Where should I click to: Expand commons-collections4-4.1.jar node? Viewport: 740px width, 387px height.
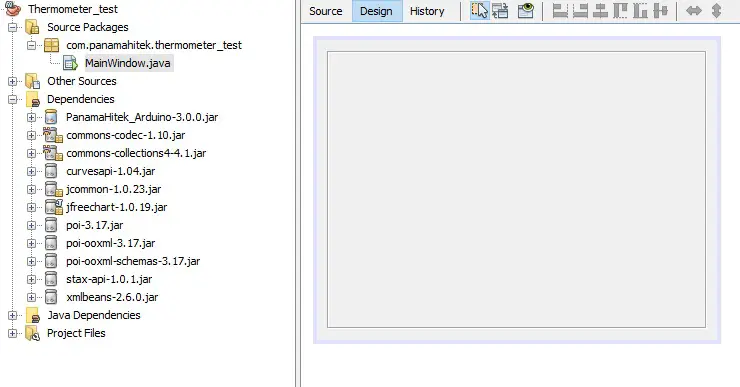31,153
